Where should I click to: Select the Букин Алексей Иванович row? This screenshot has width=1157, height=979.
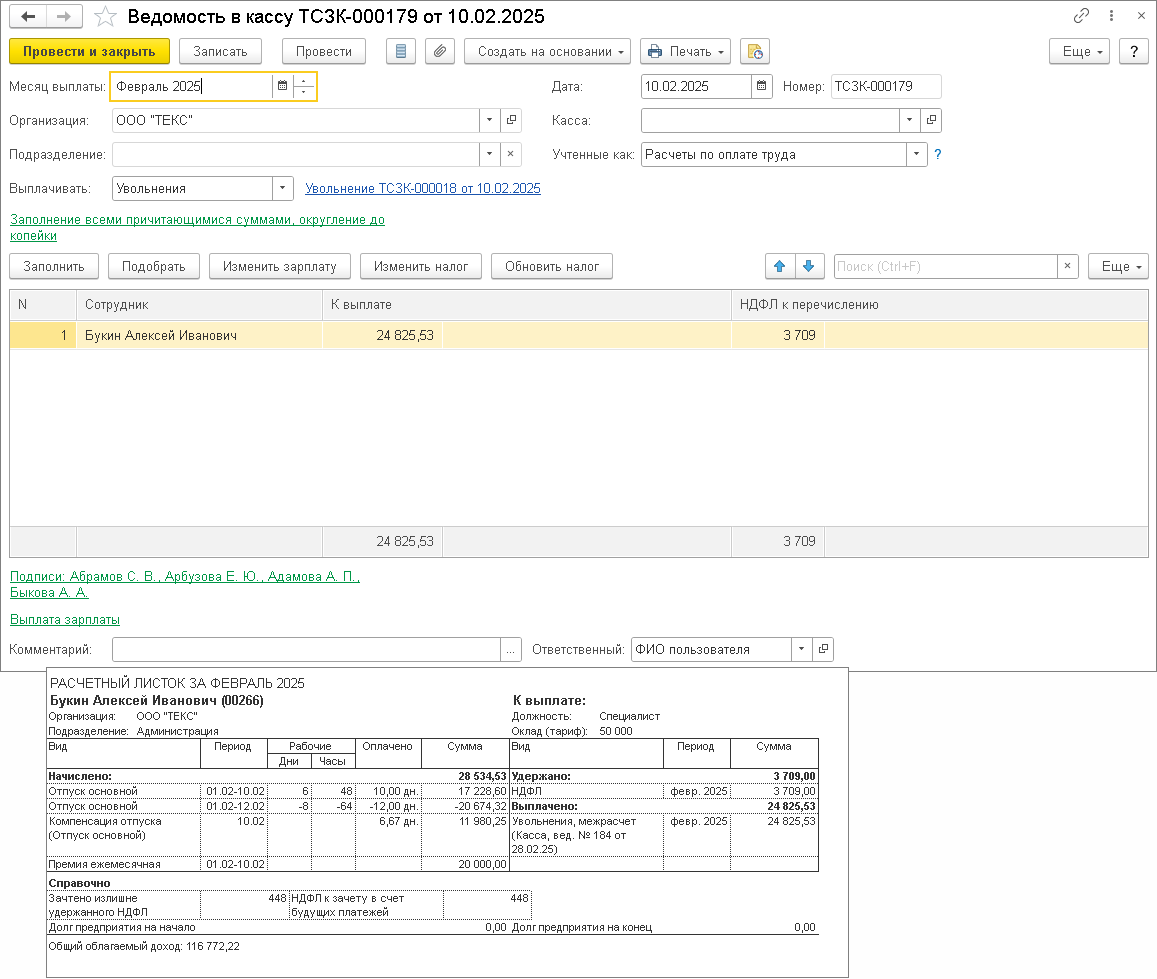[x=161, y=336]
